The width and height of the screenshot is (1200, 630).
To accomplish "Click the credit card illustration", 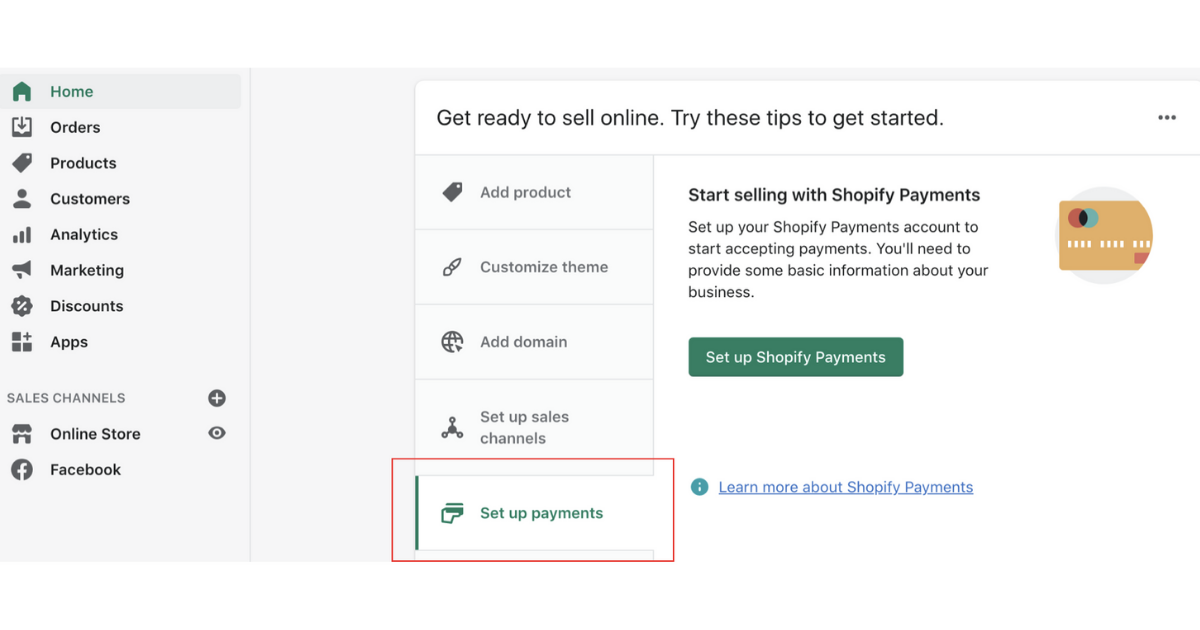I will 1104,236.
